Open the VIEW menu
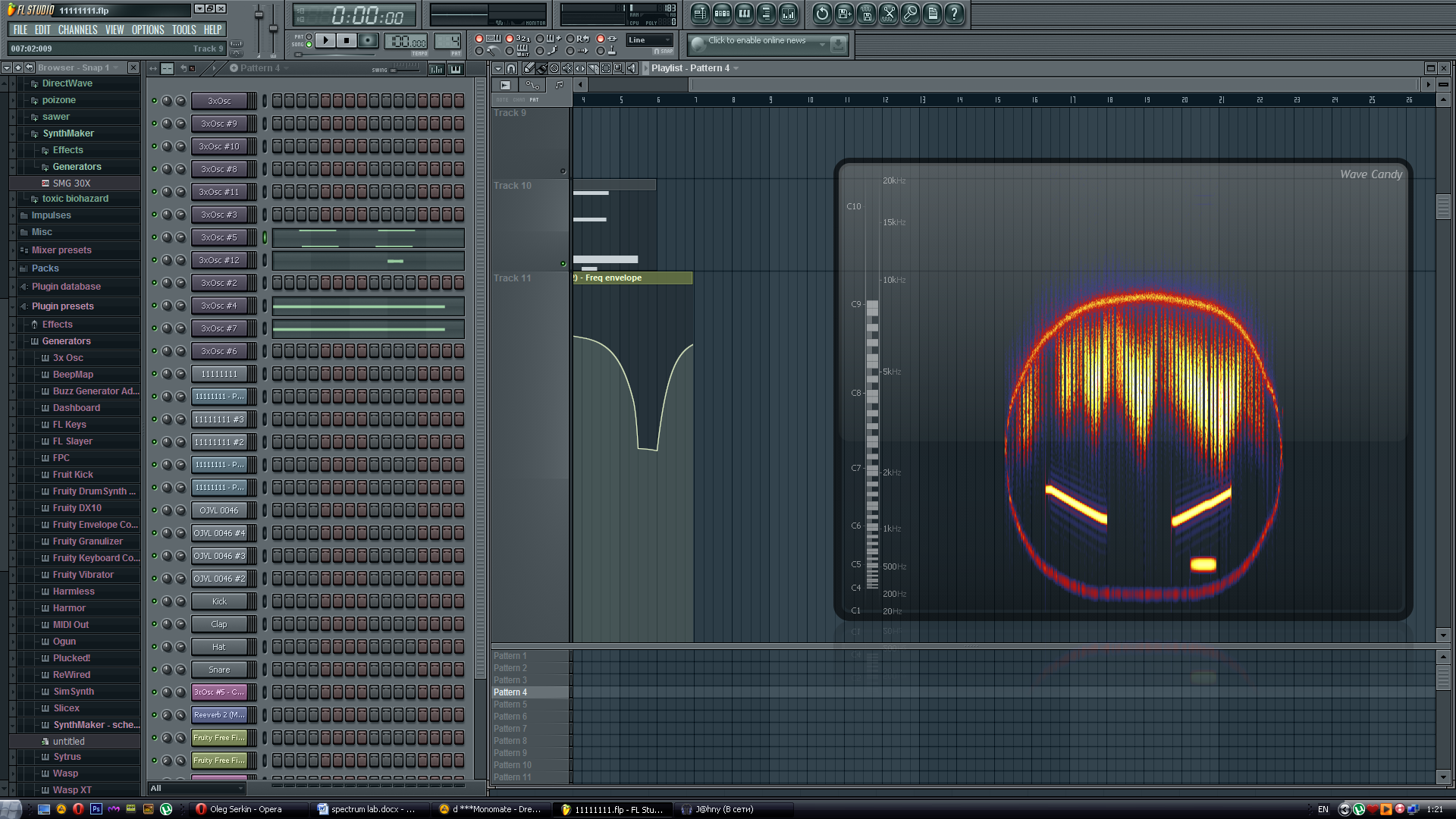 pyautogui.click(x=115, y=30)
